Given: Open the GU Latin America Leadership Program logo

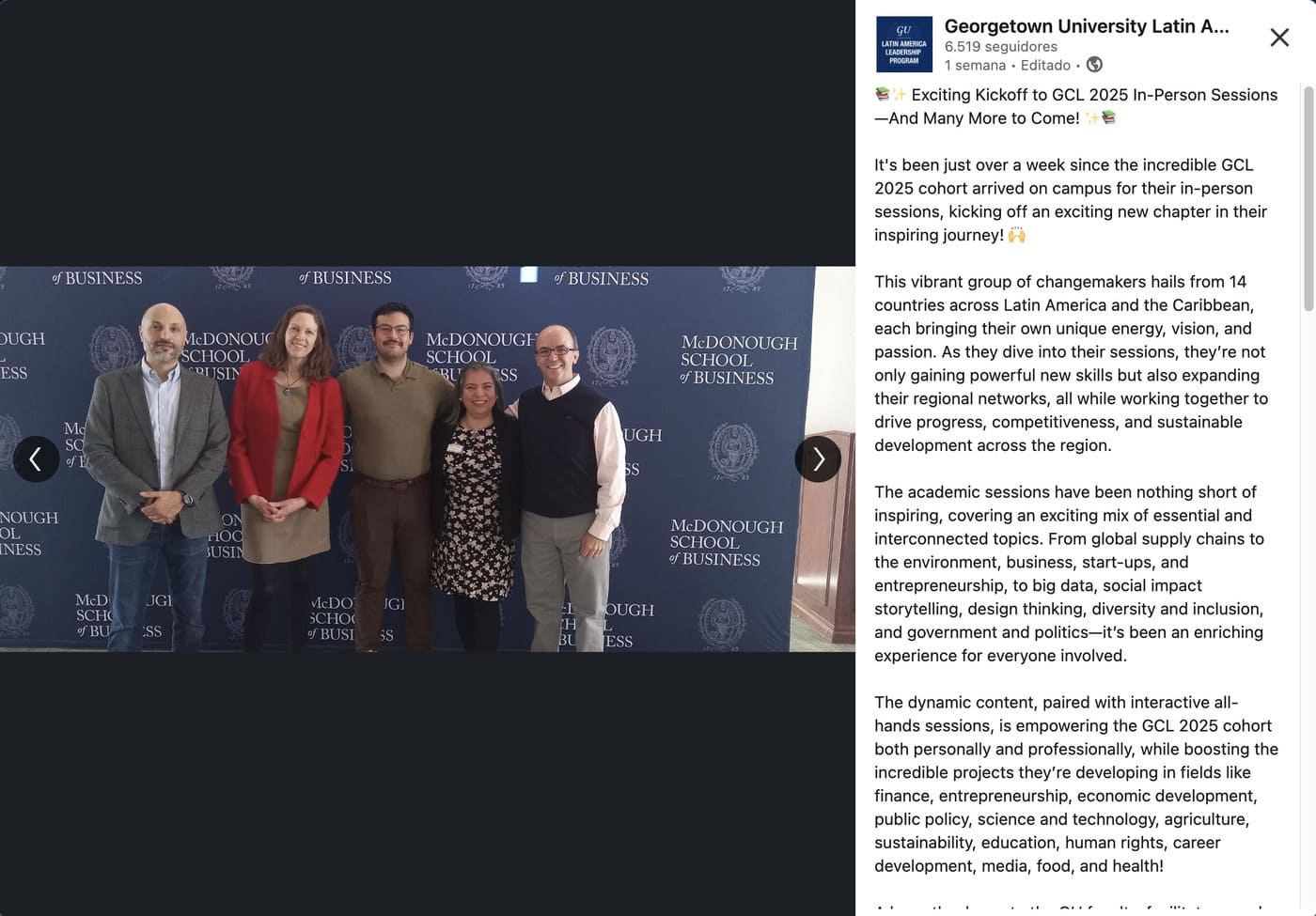Looking at the screenshot, I should [904, 44].
